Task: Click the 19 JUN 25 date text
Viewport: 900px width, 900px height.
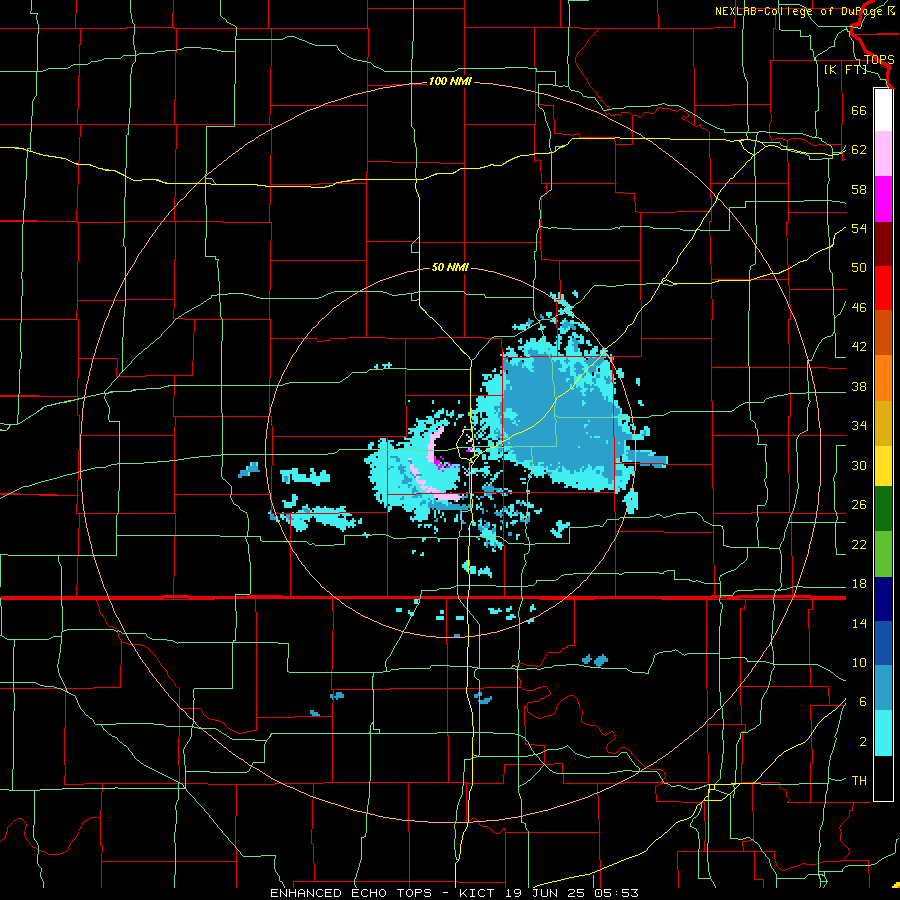Action: (x=544, y=893)
